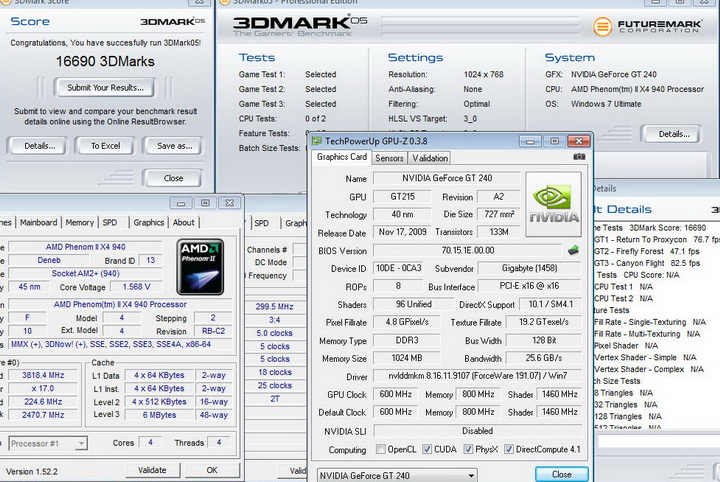Open the Graphics tab in CPU-Z

[x=149, y=222]
